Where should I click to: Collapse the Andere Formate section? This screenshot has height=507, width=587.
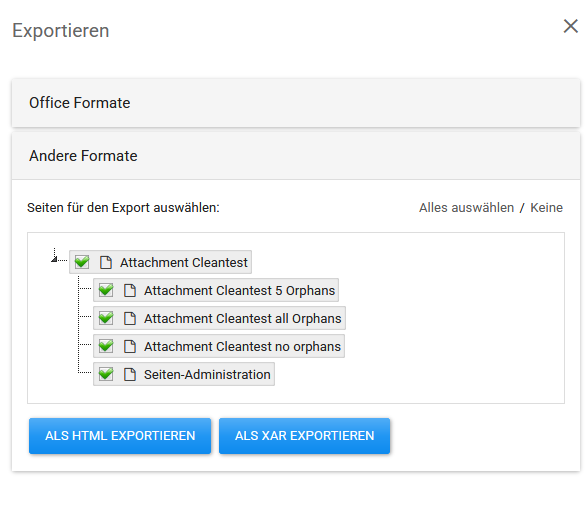(296, 156)
